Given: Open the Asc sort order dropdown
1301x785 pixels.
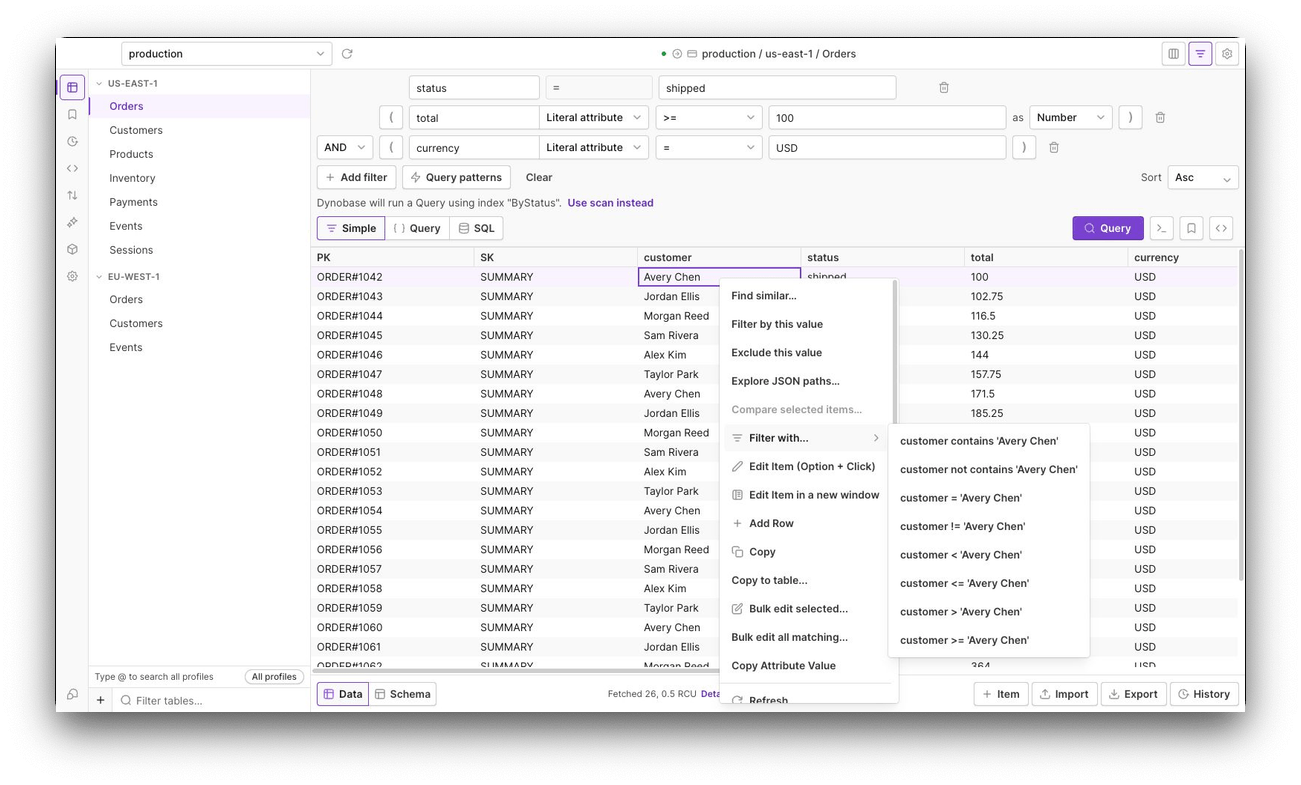Looking at the screenshot, I should coord(1203,178).
